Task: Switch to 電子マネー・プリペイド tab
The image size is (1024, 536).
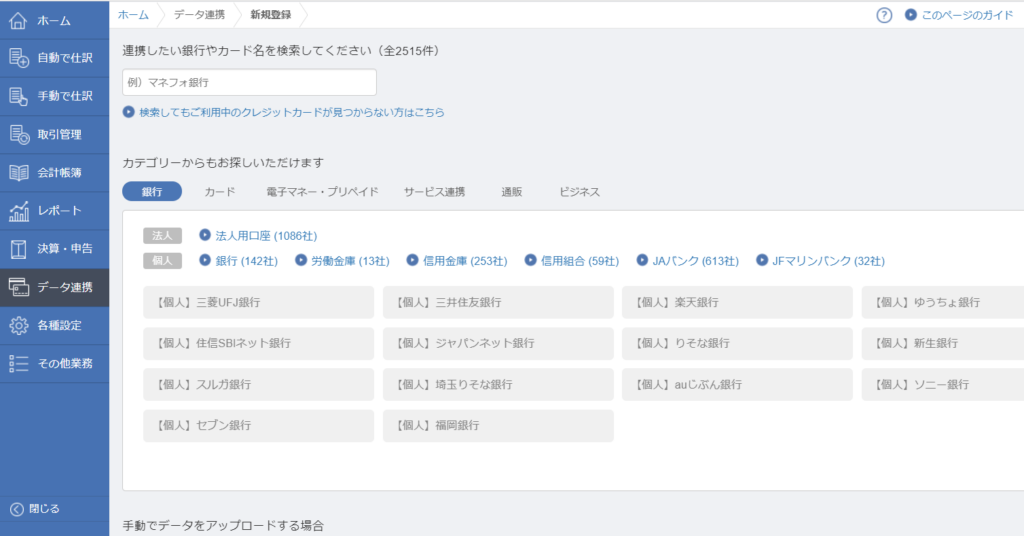Action: point(322,192)
